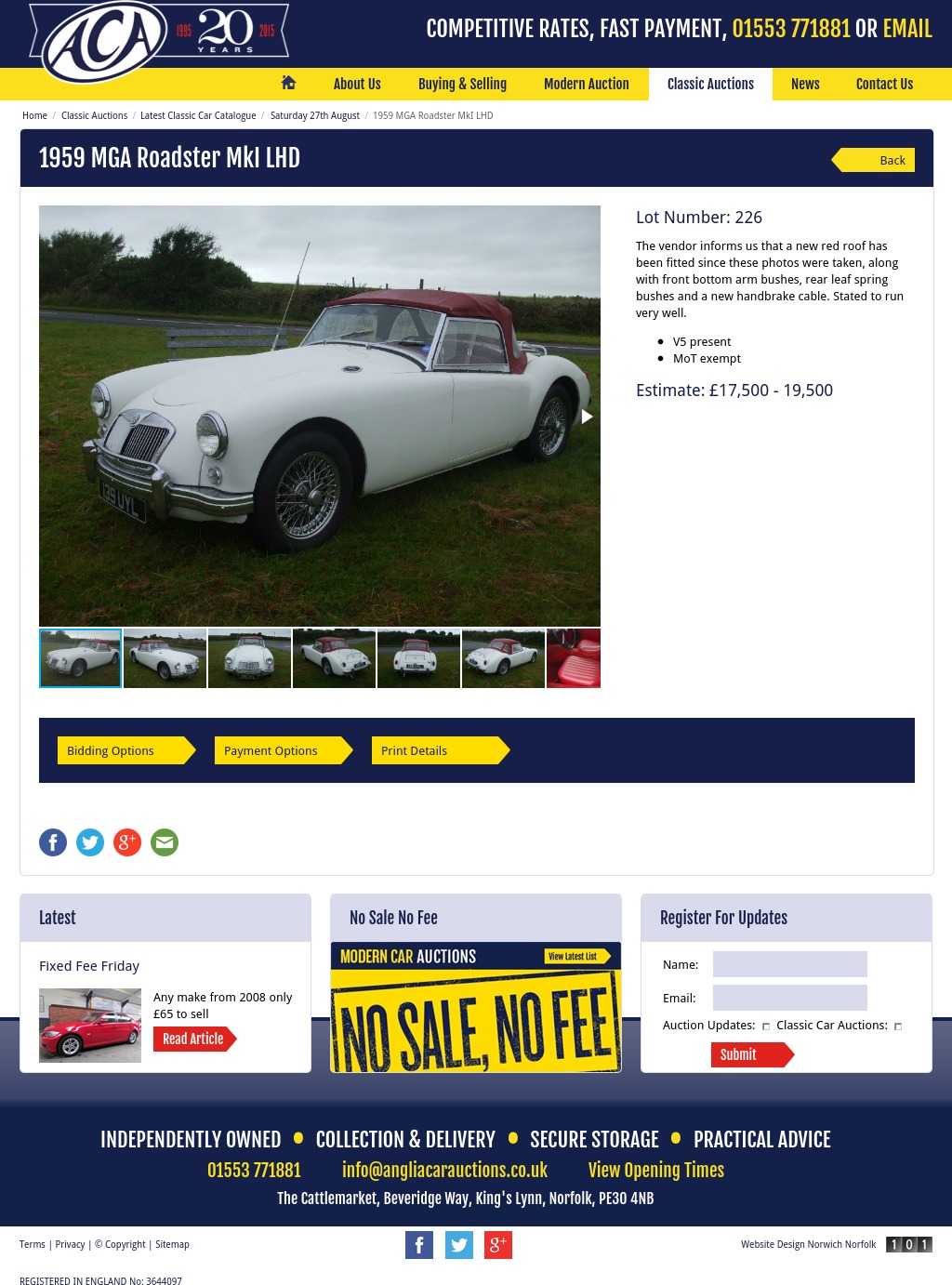Follow Saturday 27th August breadcrumb link

314,115
